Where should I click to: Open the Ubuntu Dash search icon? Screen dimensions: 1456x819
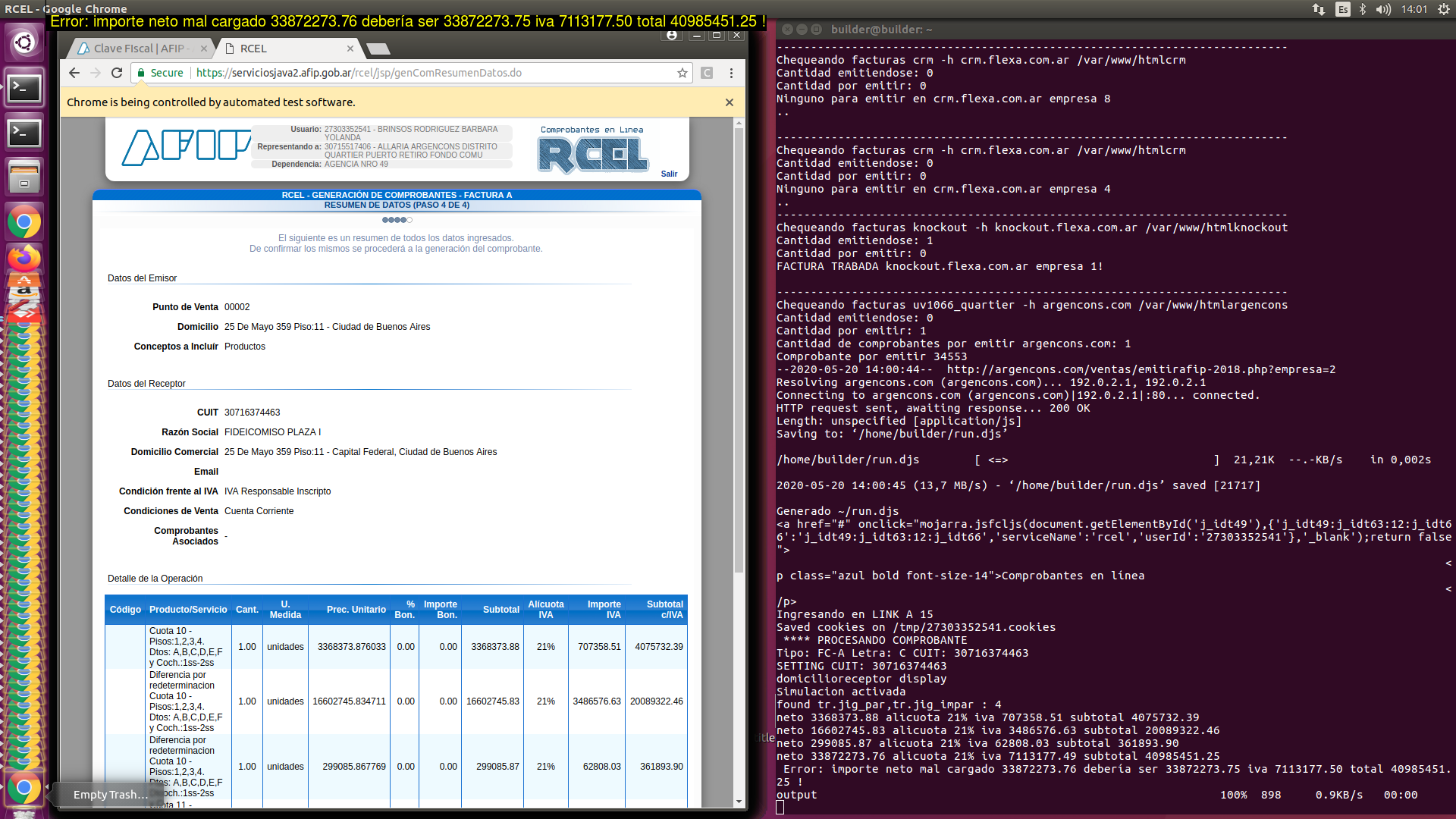pos(24,42)
